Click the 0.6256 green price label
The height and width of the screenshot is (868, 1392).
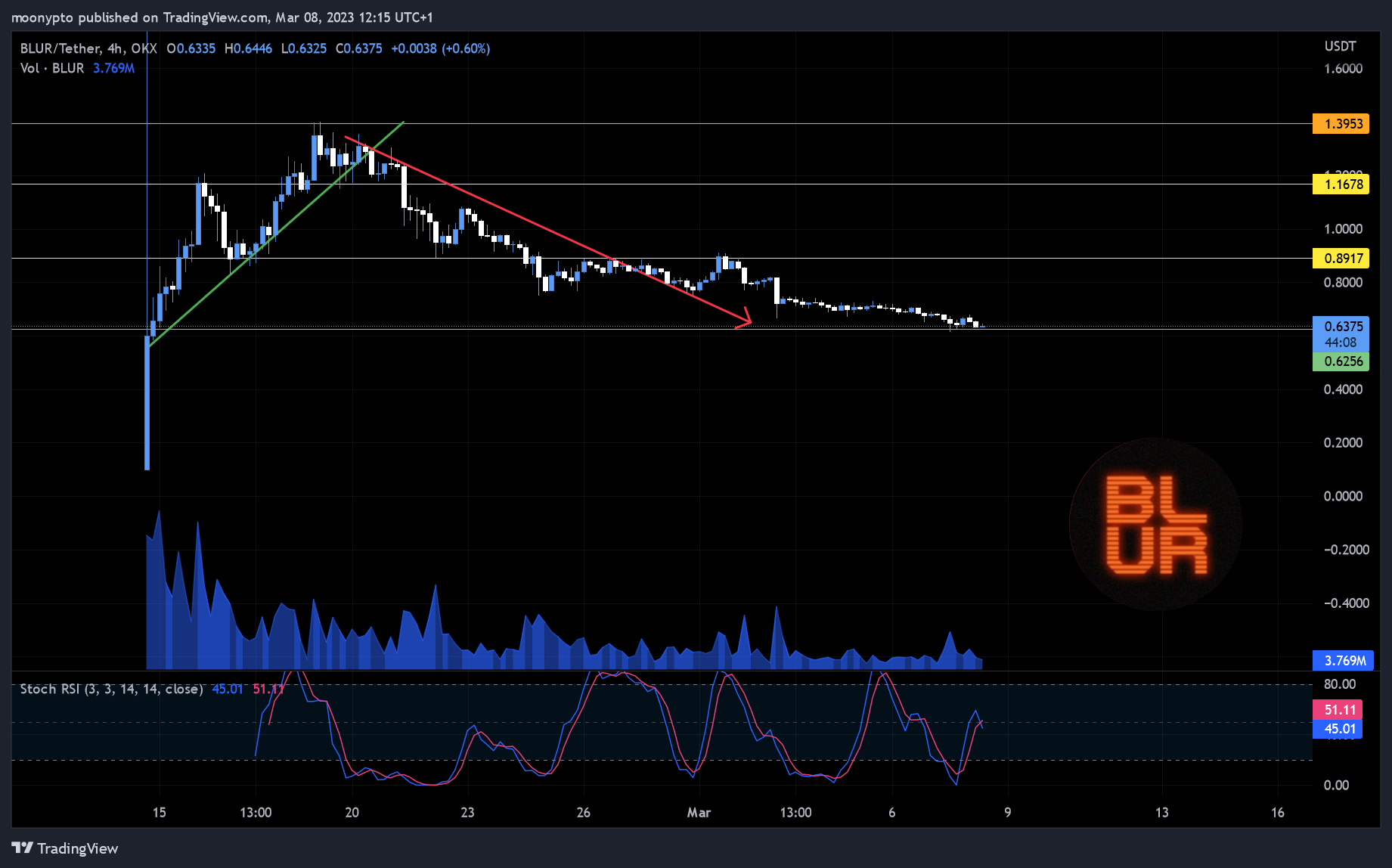coord(1341,361)
